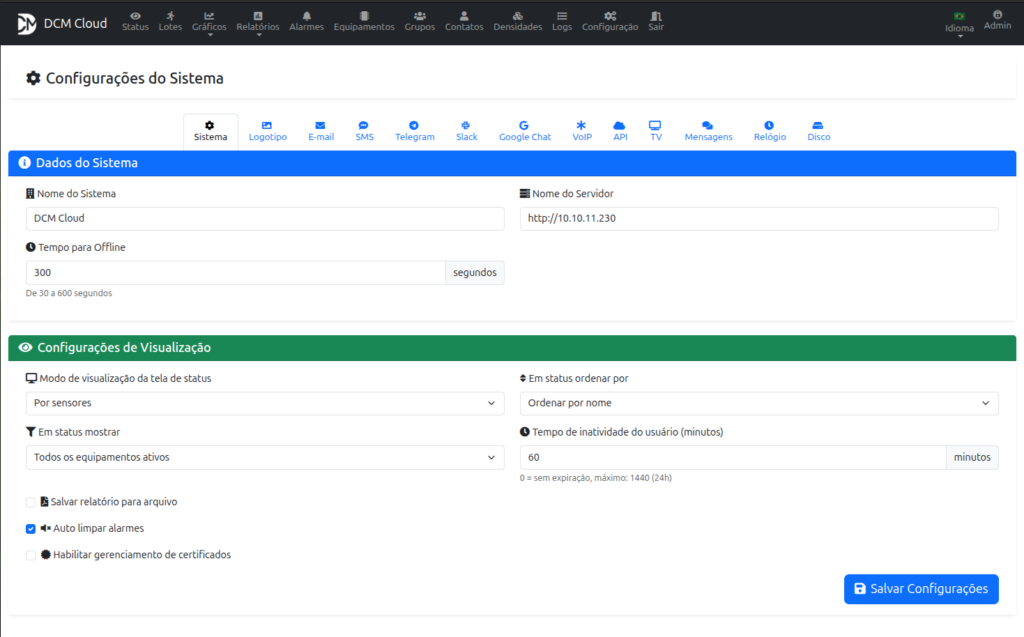Open Alarmes bell icon in navbar

[306, 21]
